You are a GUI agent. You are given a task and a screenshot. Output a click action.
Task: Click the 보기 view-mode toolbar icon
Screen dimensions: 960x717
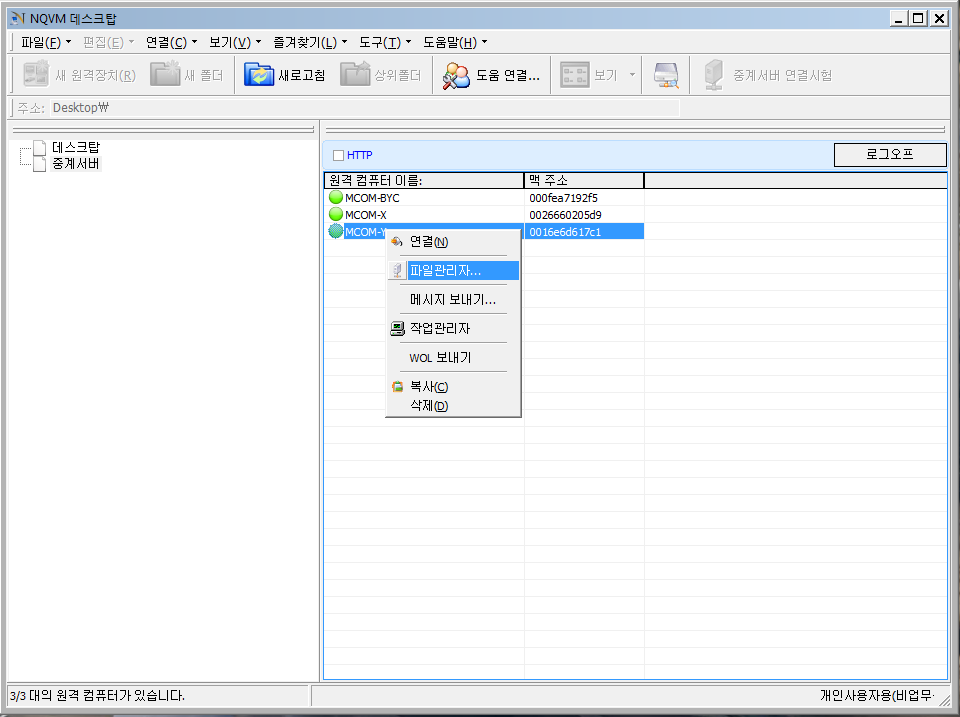(574, 75)
